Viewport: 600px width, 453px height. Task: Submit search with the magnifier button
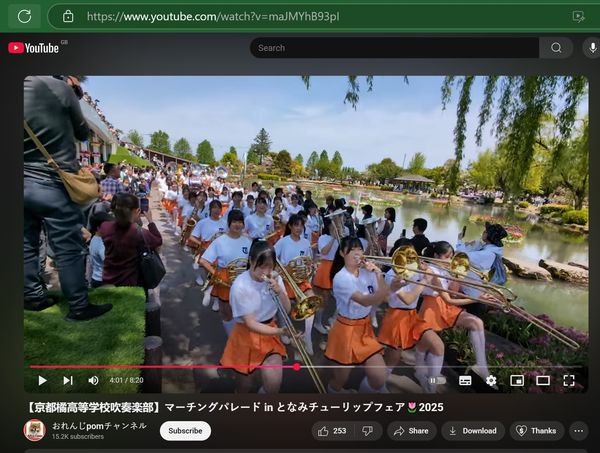pyautogui.click(x=556, y=48)
